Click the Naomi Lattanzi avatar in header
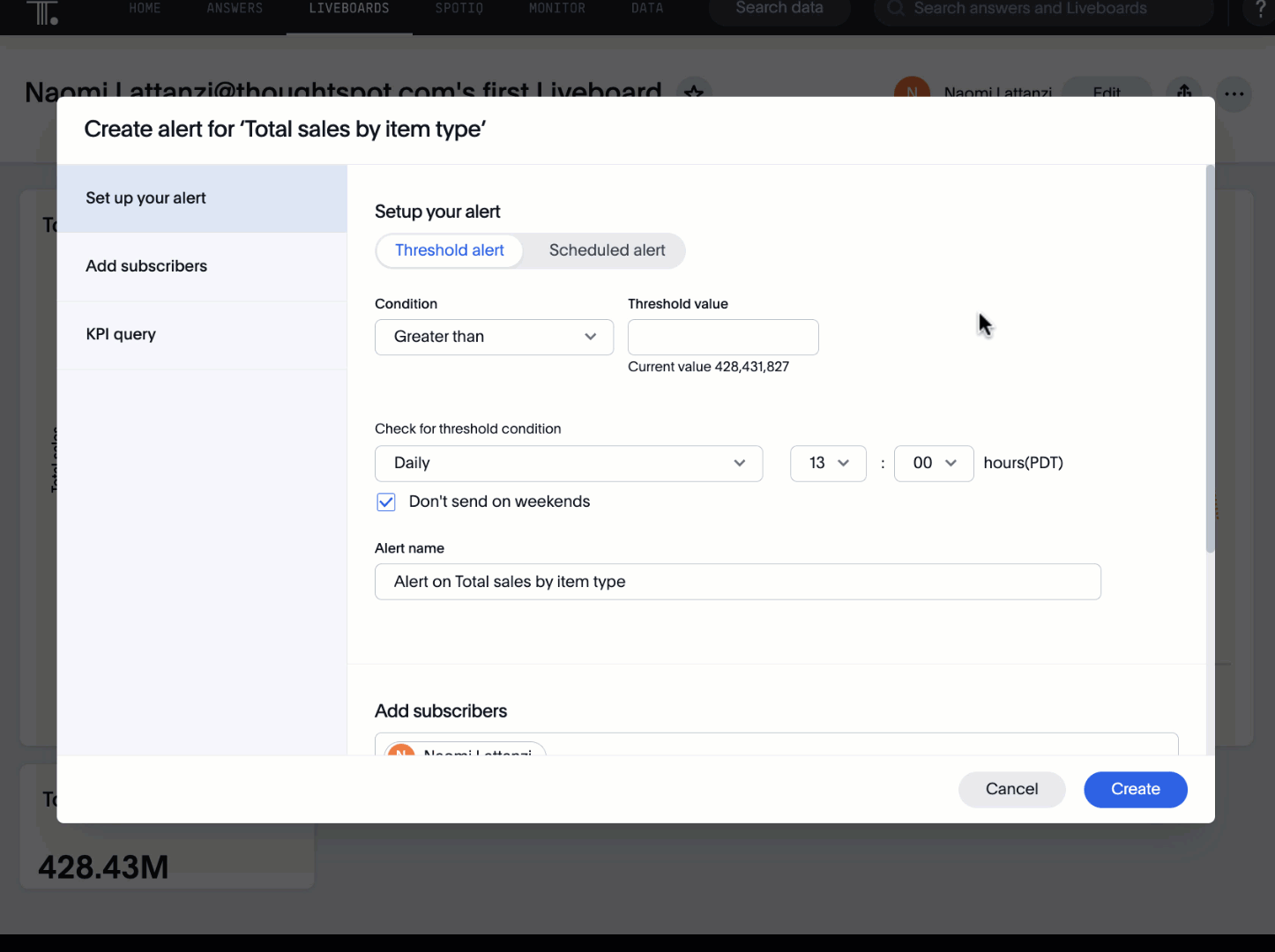 tap(912, 91)
